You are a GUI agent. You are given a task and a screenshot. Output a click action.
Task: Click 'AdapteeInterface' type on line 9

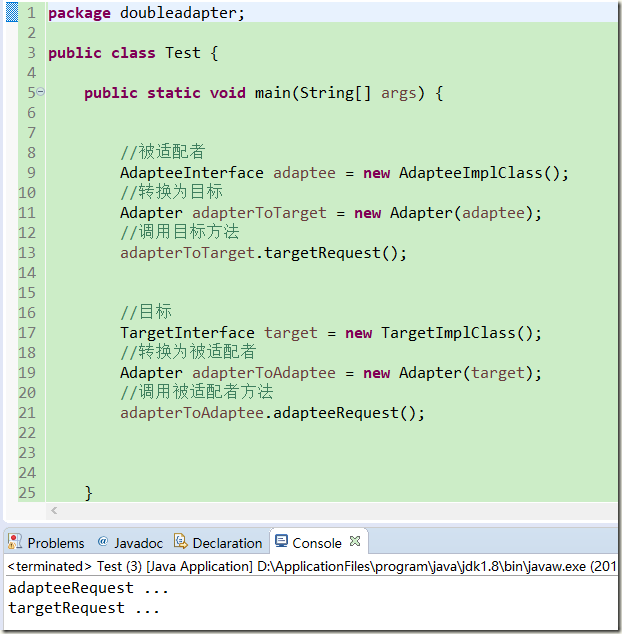tap(192, 173)
